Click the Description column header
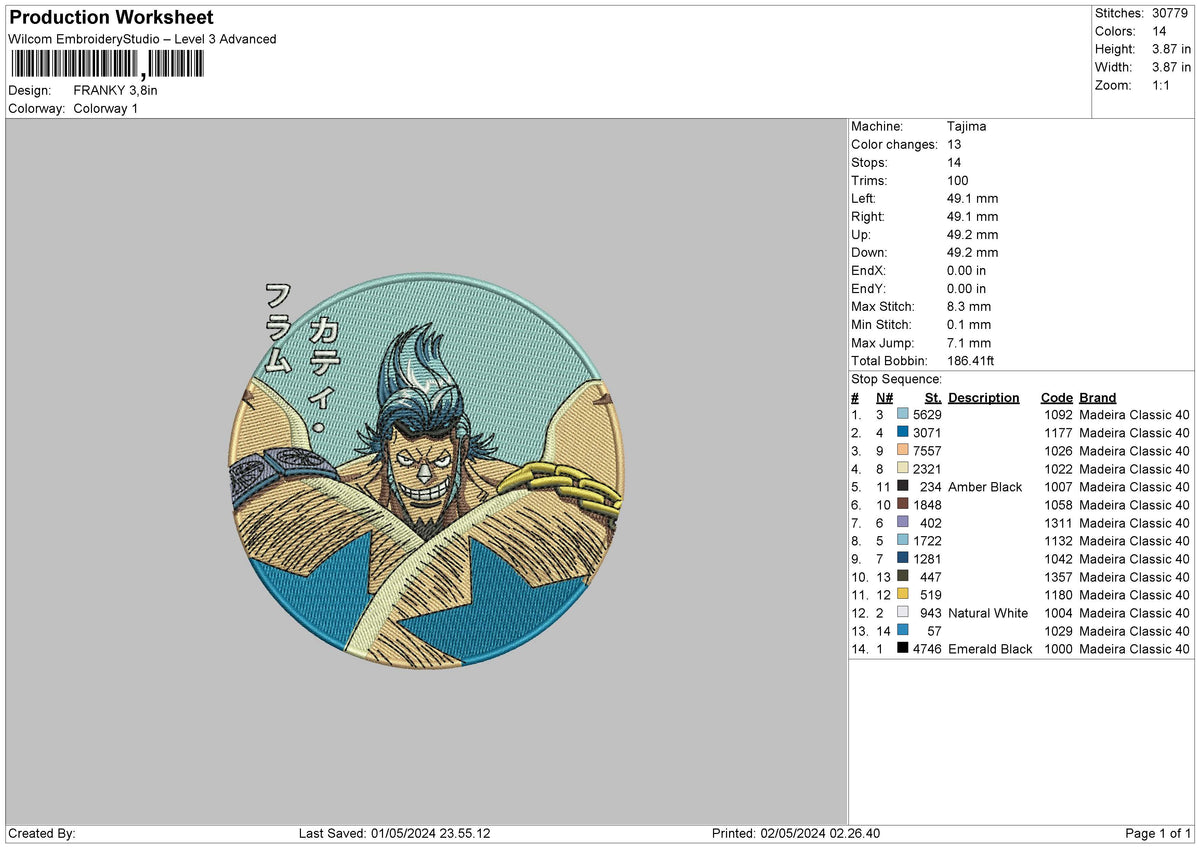This screenshot has width=1200, height=848. pyautogui.click(x=984, y=397)
